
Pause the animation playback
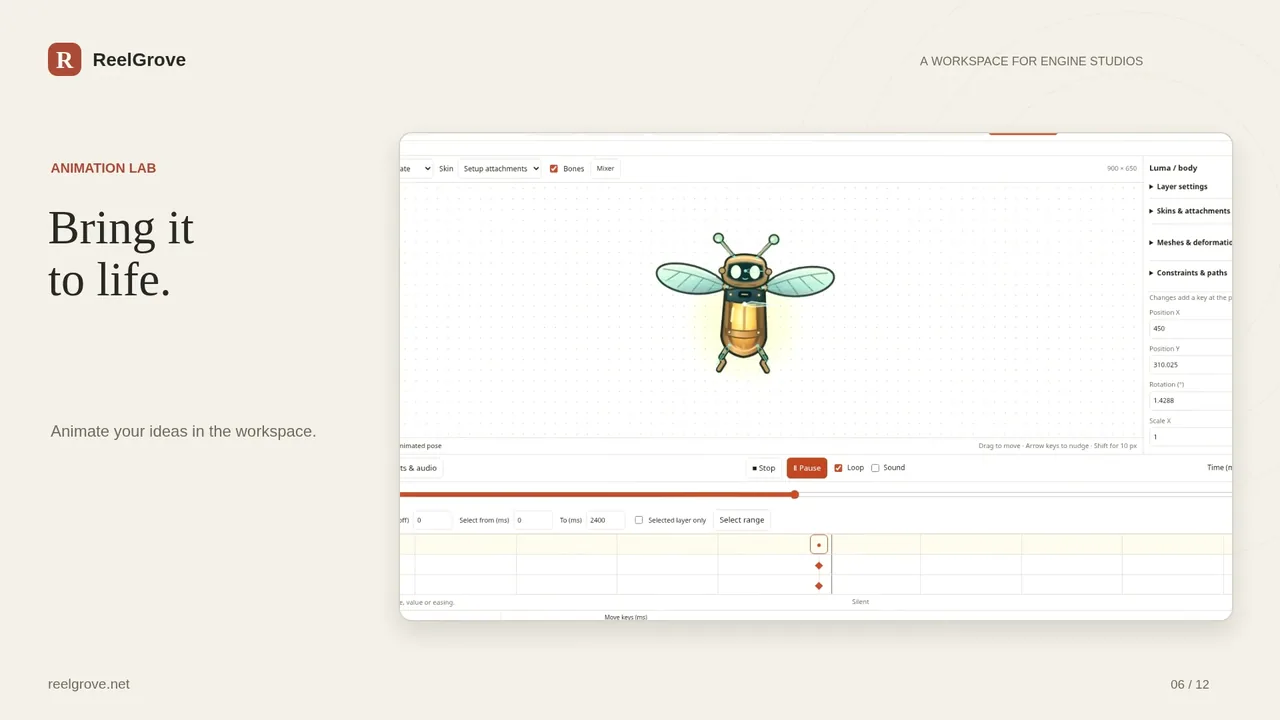coord(807,468)
